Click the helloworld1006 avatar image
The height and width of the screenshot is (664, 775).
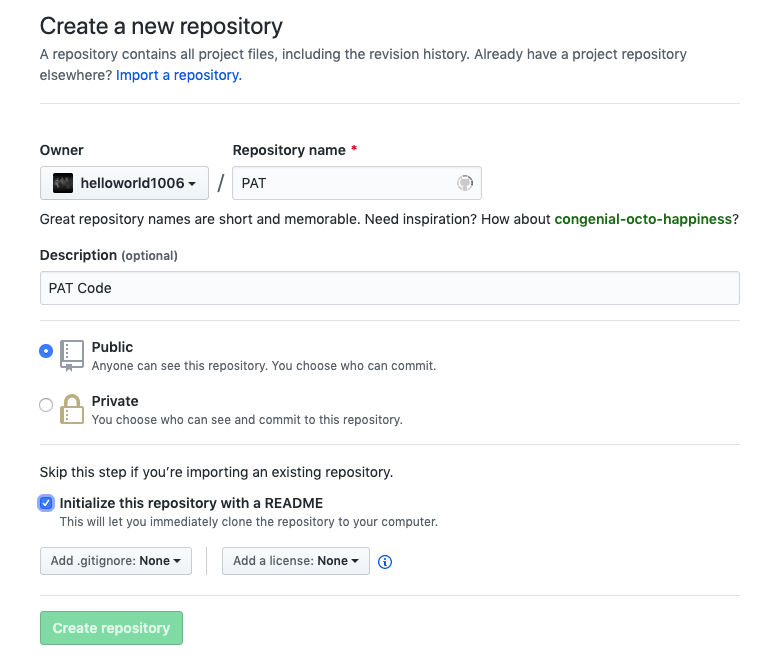tap(63, 183)
